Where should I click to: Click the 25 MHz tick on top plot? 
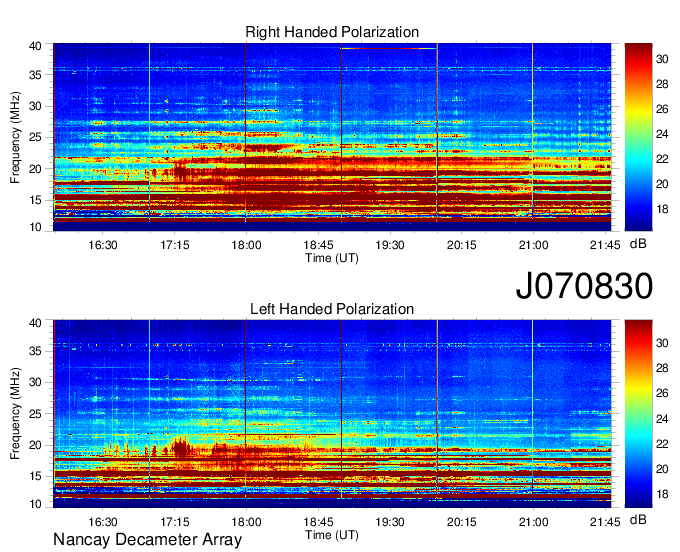click(35, 137)
